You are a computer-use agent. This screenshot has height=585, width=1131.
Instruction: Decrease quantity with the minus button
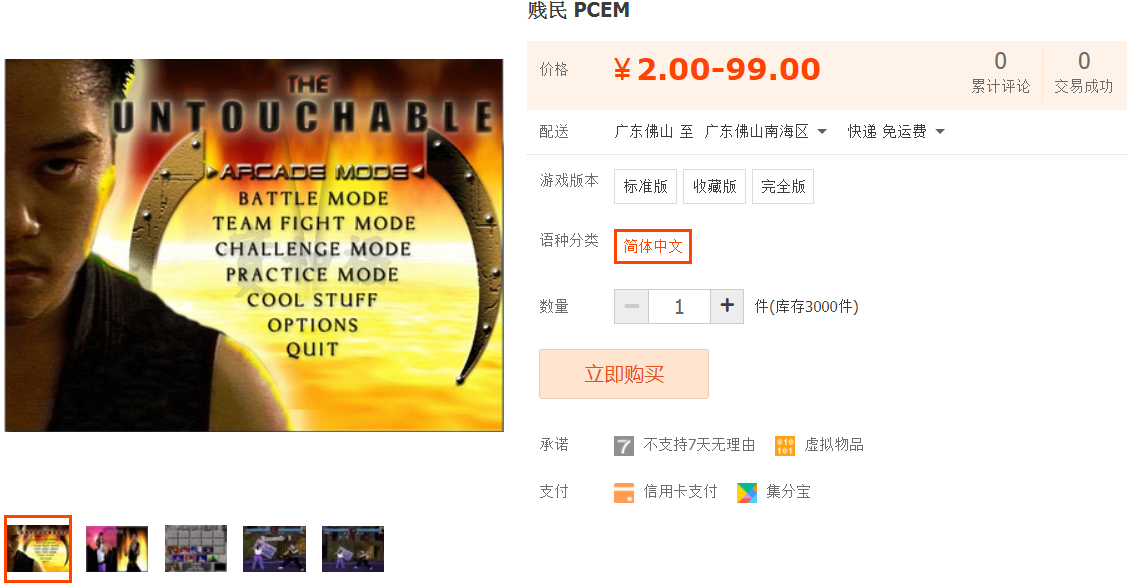click(631, 307)
